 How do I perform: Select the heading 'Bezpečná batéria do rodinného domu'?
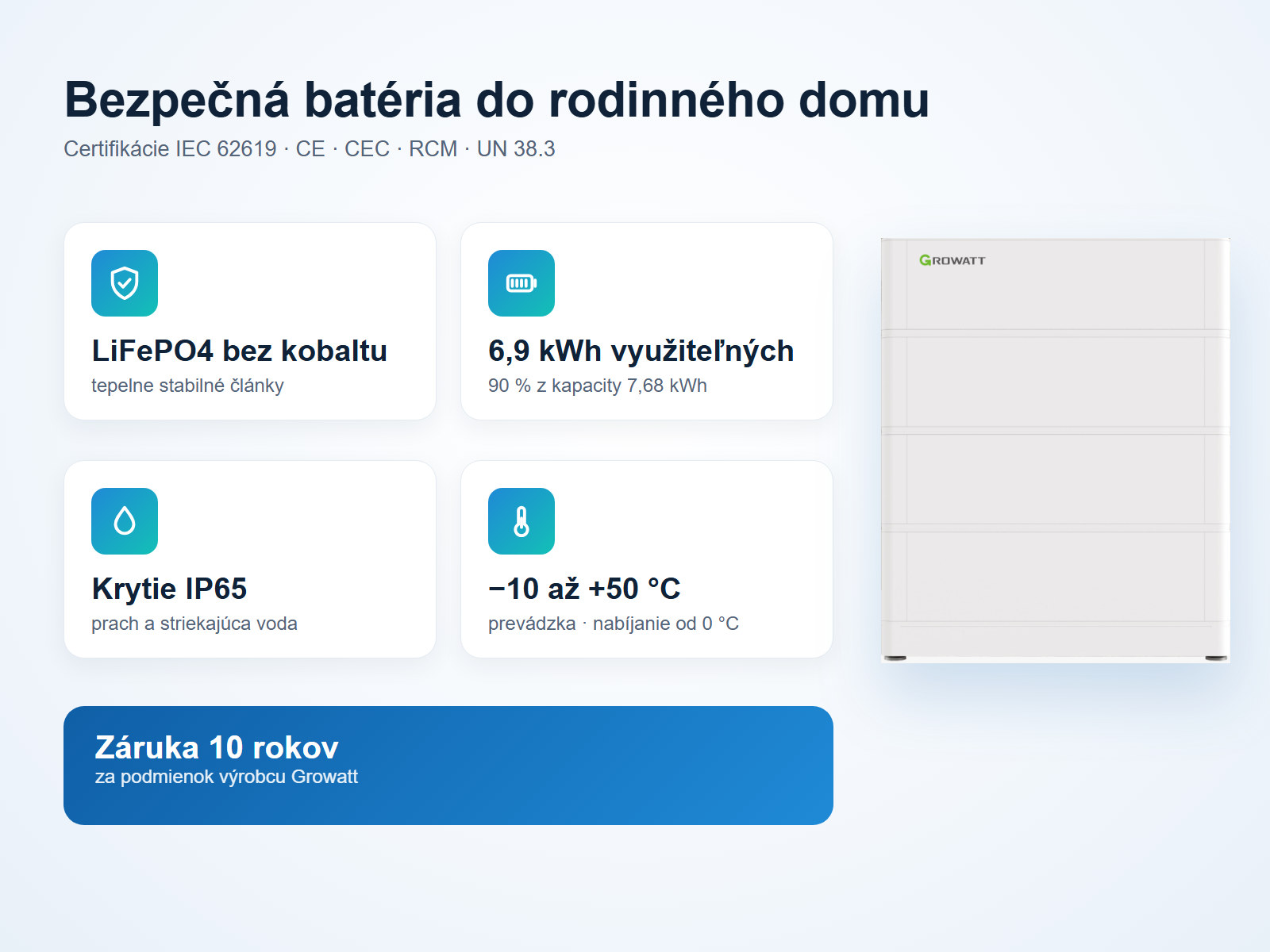tap(496, 100)
